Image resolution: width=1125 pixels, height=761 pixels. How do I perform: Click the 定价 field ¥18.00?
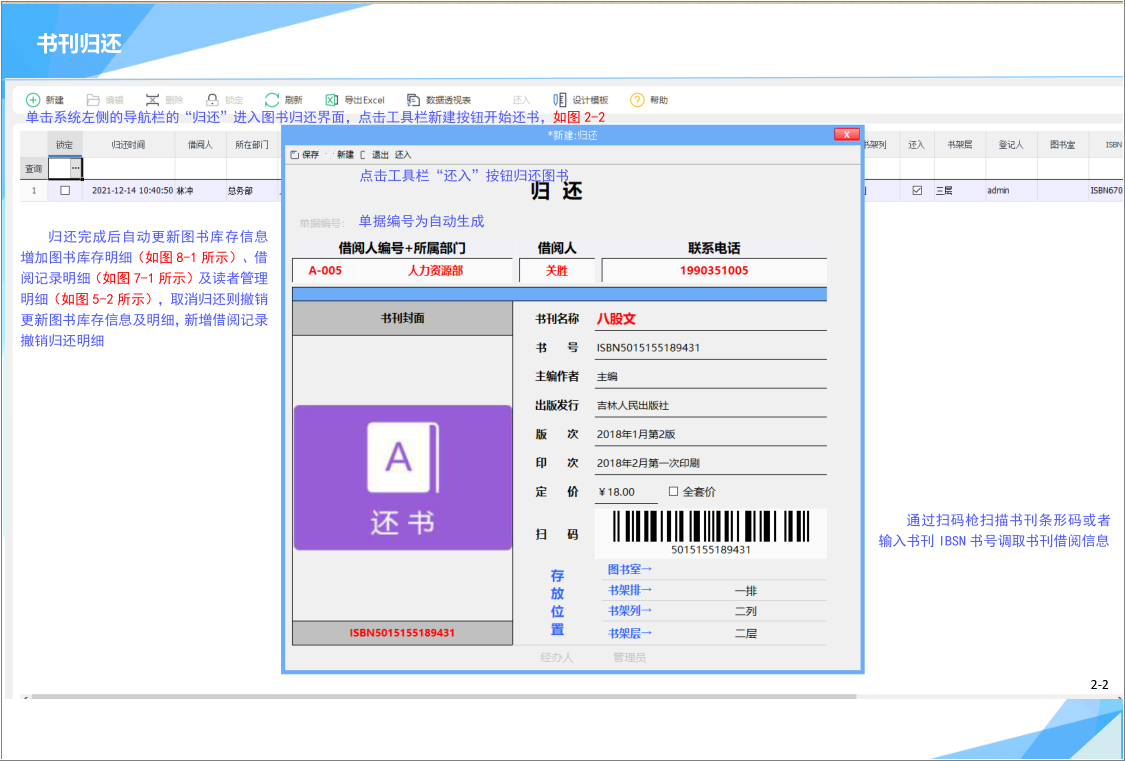[x=626, y=492]
